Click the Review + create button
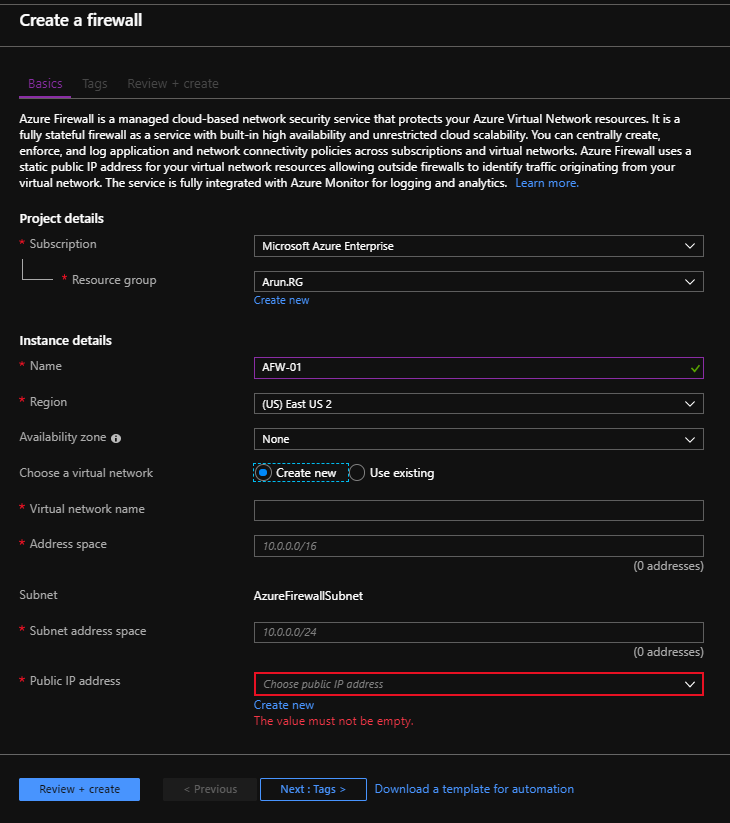Viewport: 730px width, 823px height. 79,789
